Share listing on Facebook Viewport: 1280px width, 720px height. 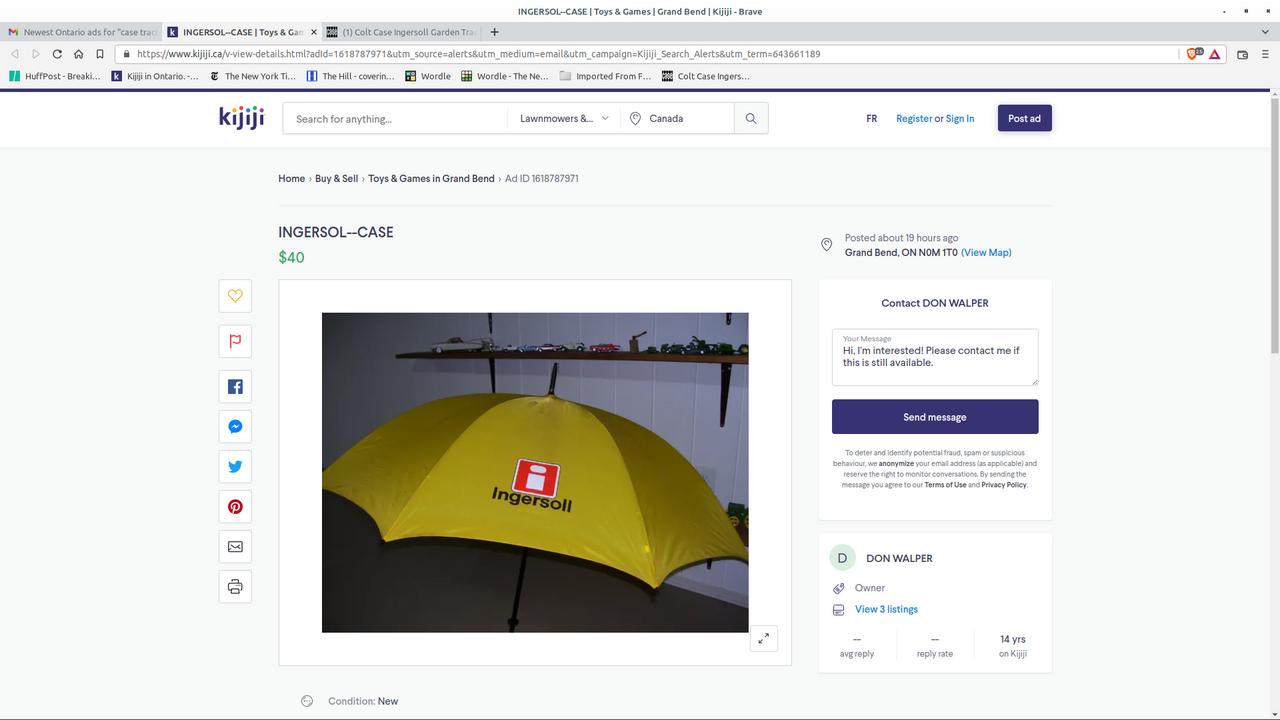tap(235, 387)
